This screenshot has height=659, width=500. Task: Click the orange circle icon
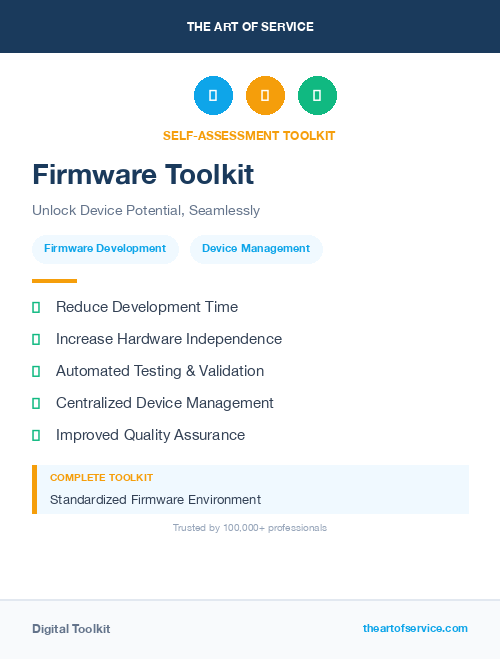click(266, 95)
